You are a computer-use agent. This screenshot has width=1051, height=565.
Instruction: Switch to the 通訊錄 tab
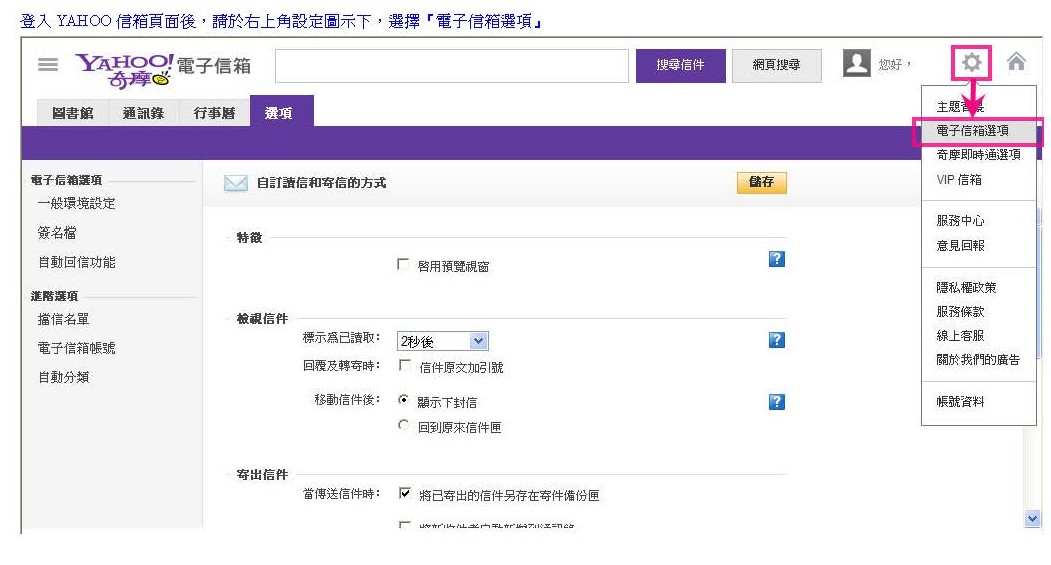[143, 113]
